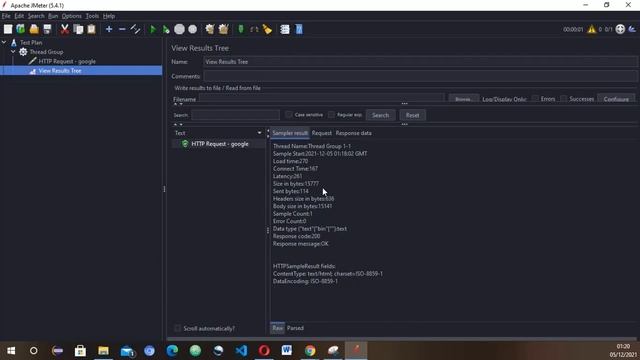Select the Parsed view tab
This screenshot has height=360, width=640.
tap(295, 328)
